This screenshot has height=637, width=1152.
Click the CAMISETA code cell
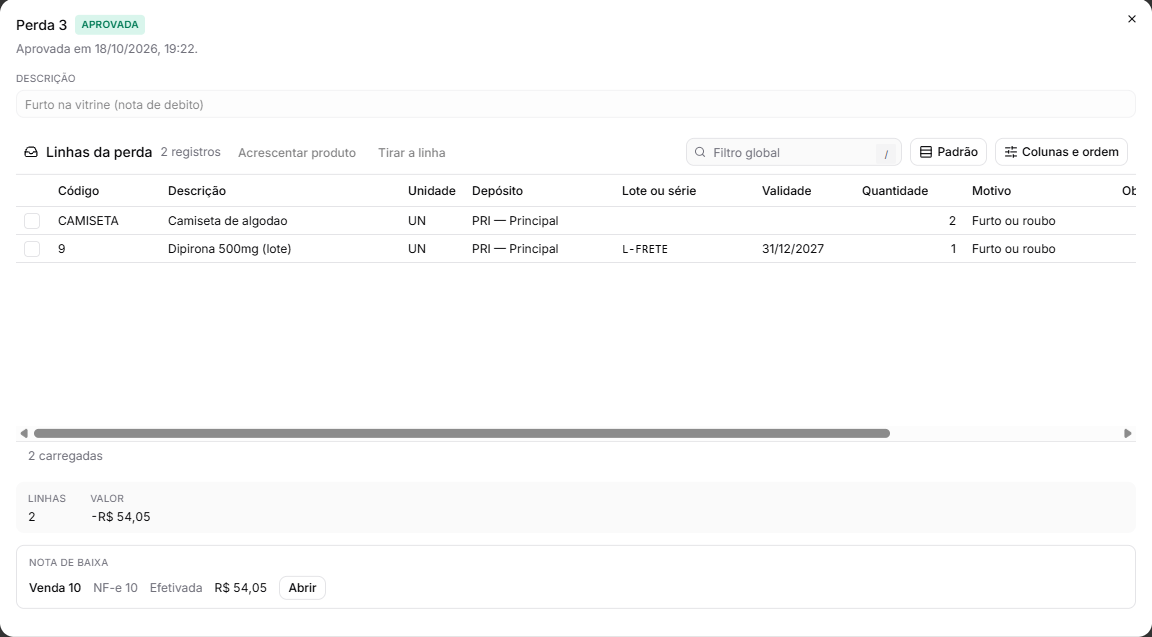coord(88,220)
